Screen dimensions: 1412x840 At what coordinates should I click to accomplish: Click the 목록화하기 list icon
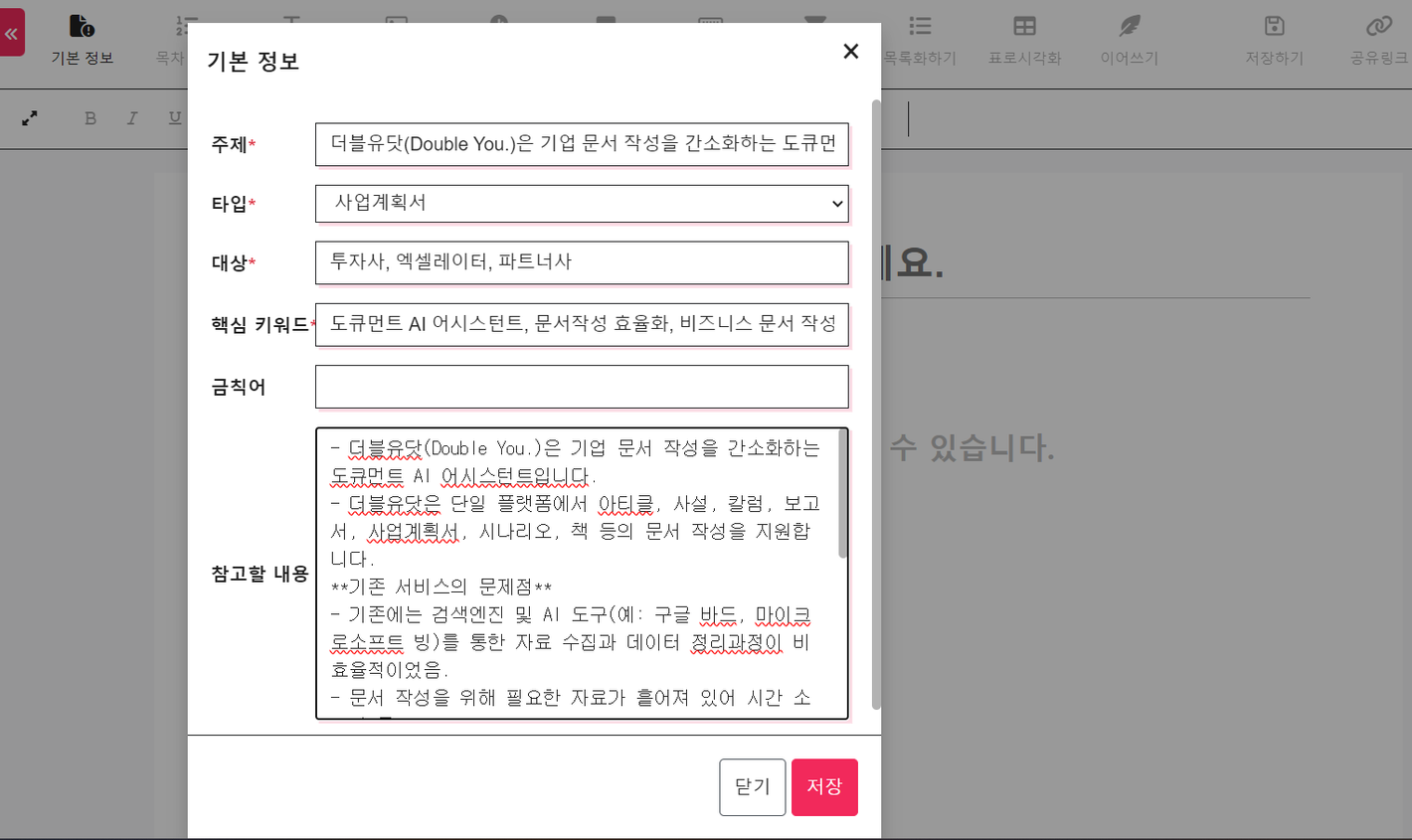point(920,26)
